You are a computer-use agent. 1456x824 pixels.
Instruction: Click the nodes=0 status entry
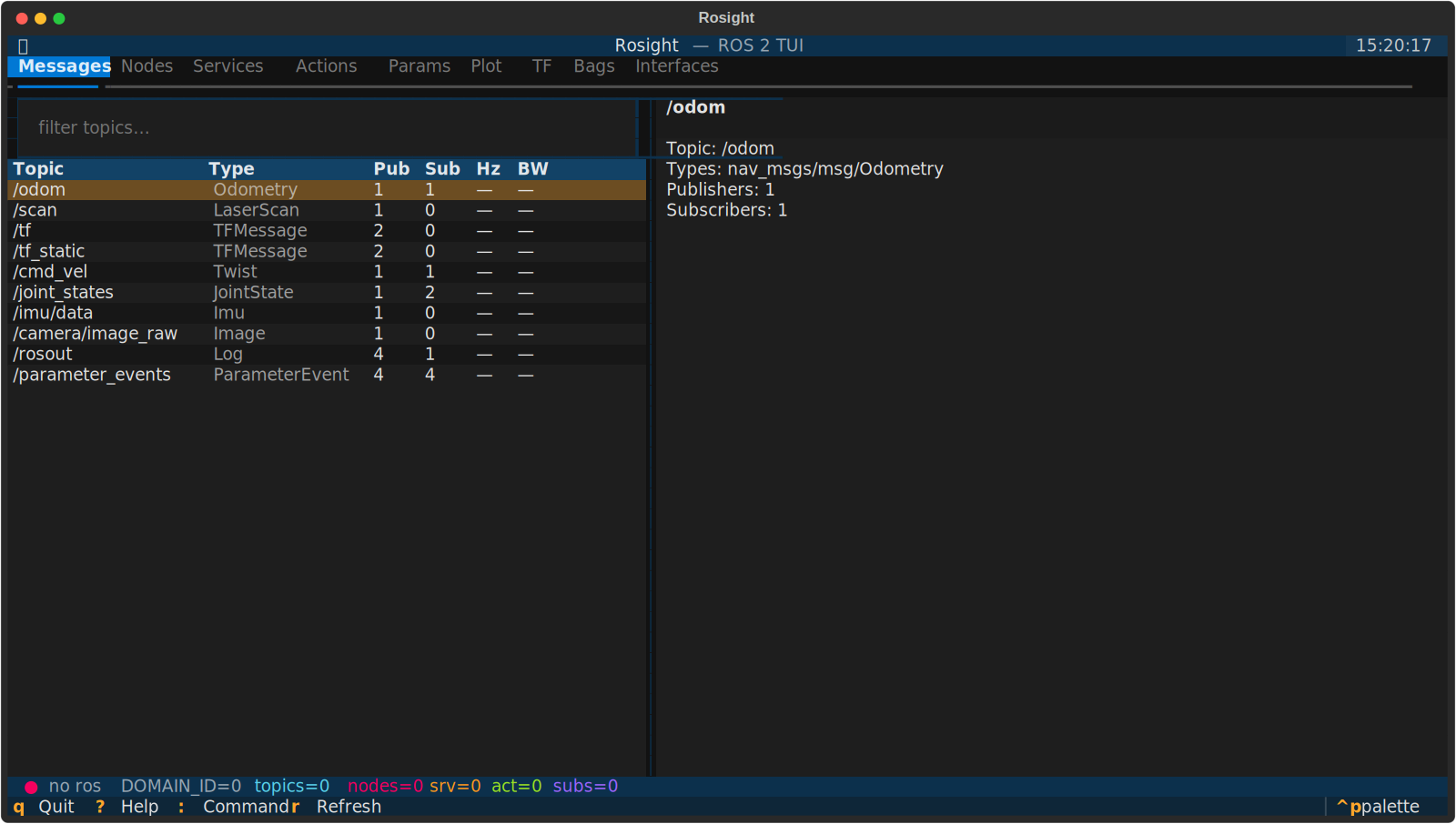pos(385,787)
